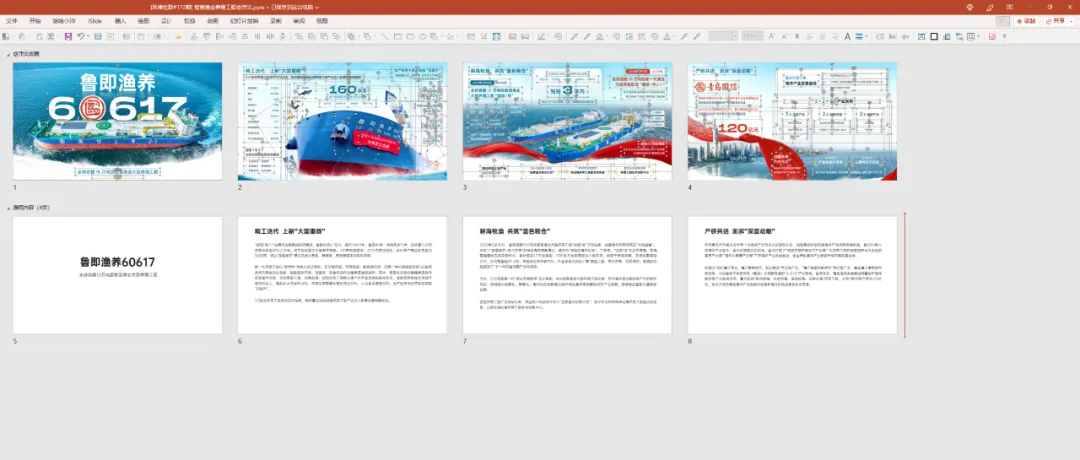
Task: Open the comments pane icon
Action: (x=1003, y=21)
